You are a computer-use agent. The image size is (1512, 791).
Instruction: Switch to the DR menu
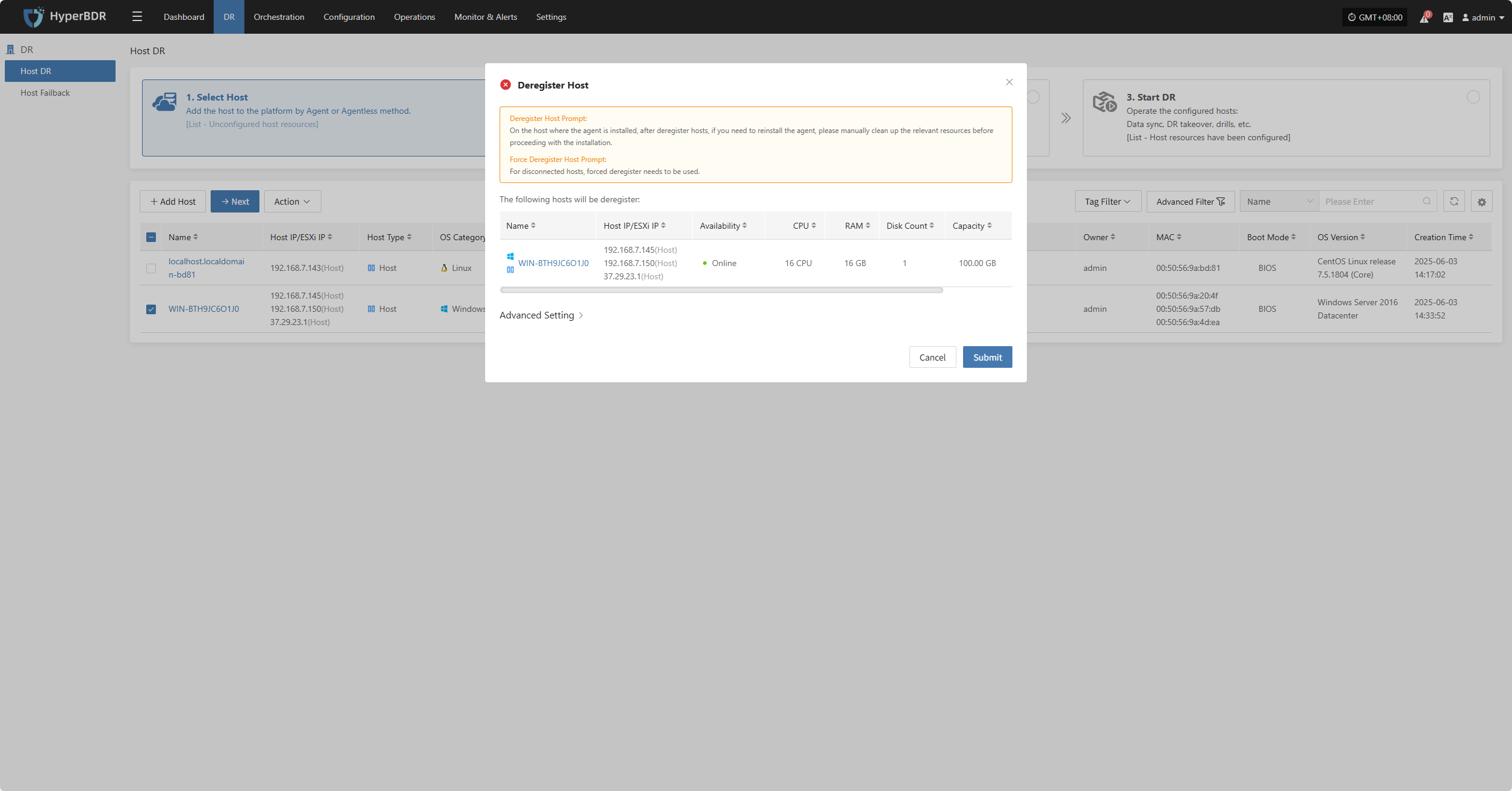click(x=229, y=17)
